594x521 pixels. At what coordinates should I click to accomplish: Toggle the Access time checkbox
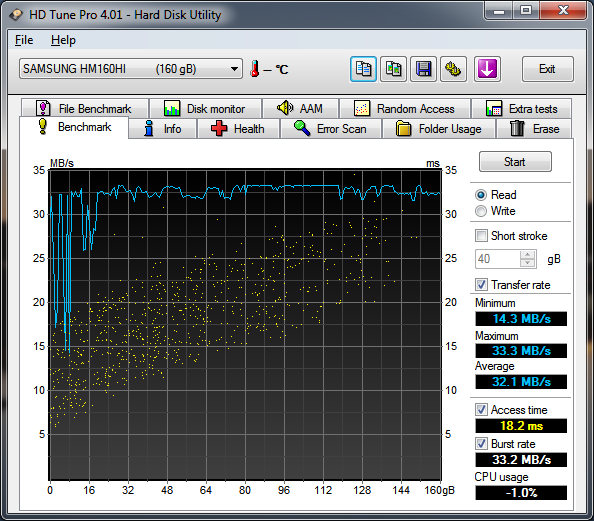click(x=481, y=410)
